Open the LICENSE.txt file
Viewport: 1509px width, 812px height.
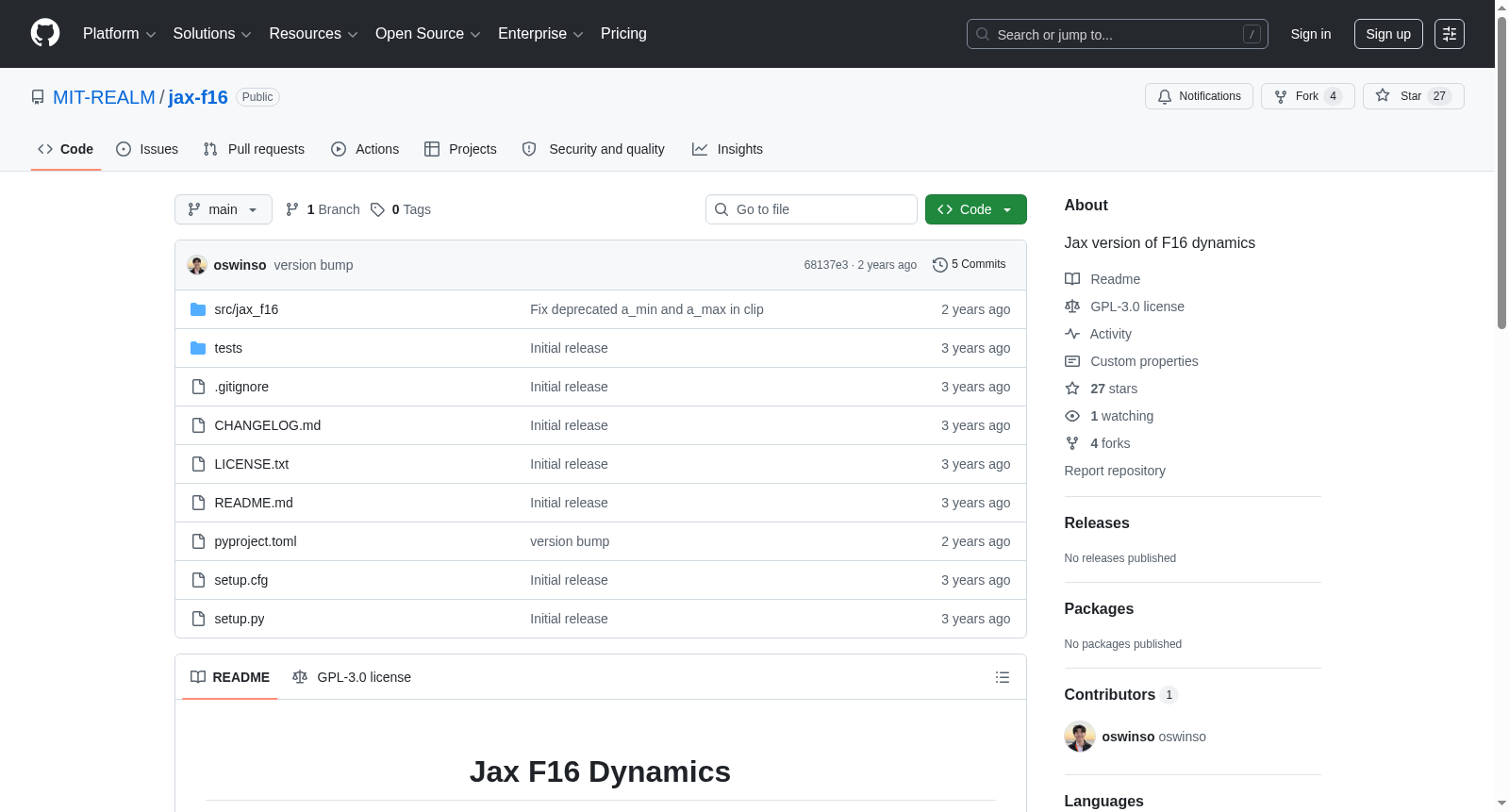pyautogui.click(x=252, y=464)
